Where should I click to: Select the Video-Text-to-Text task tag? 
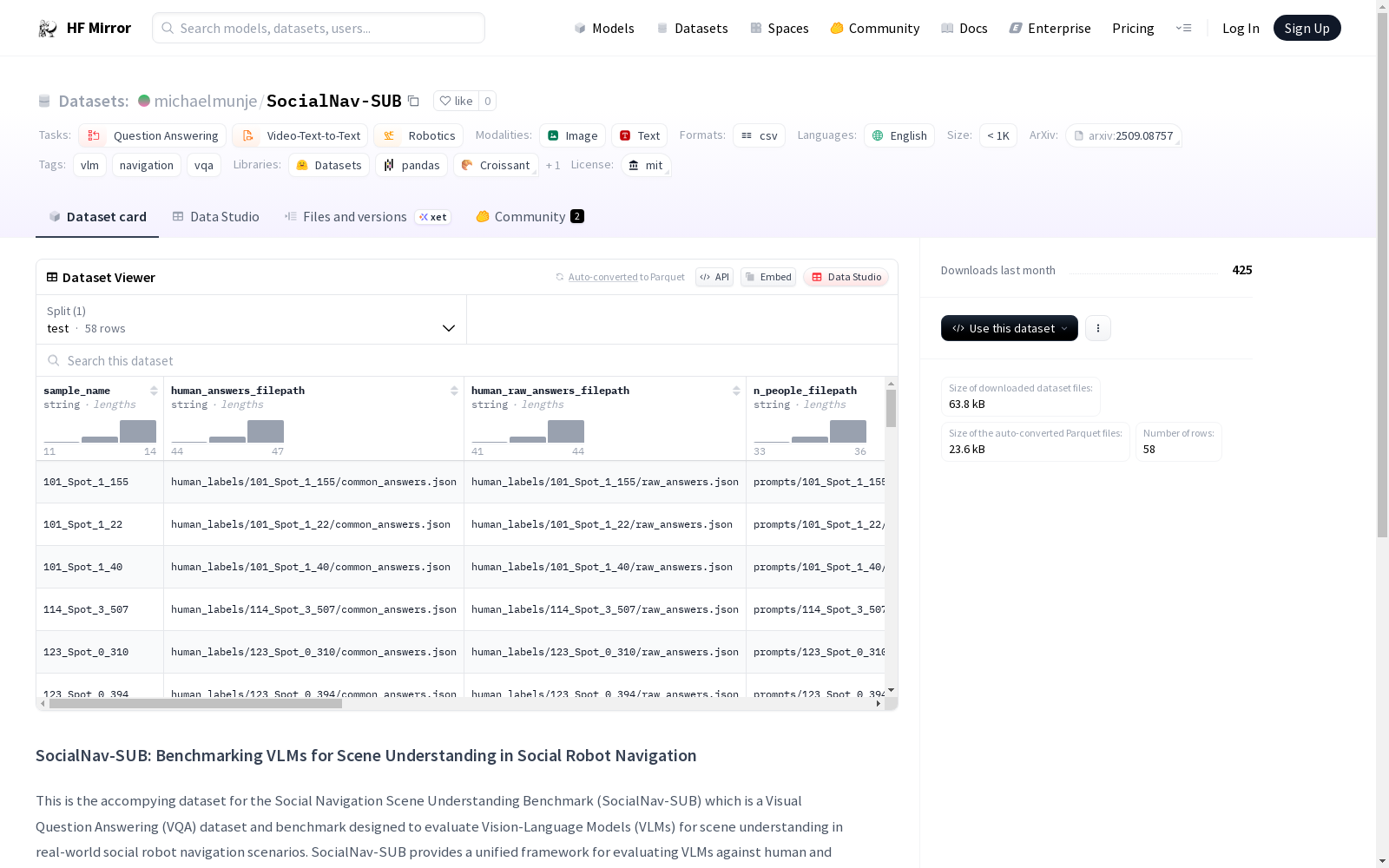tap(300, 135)
